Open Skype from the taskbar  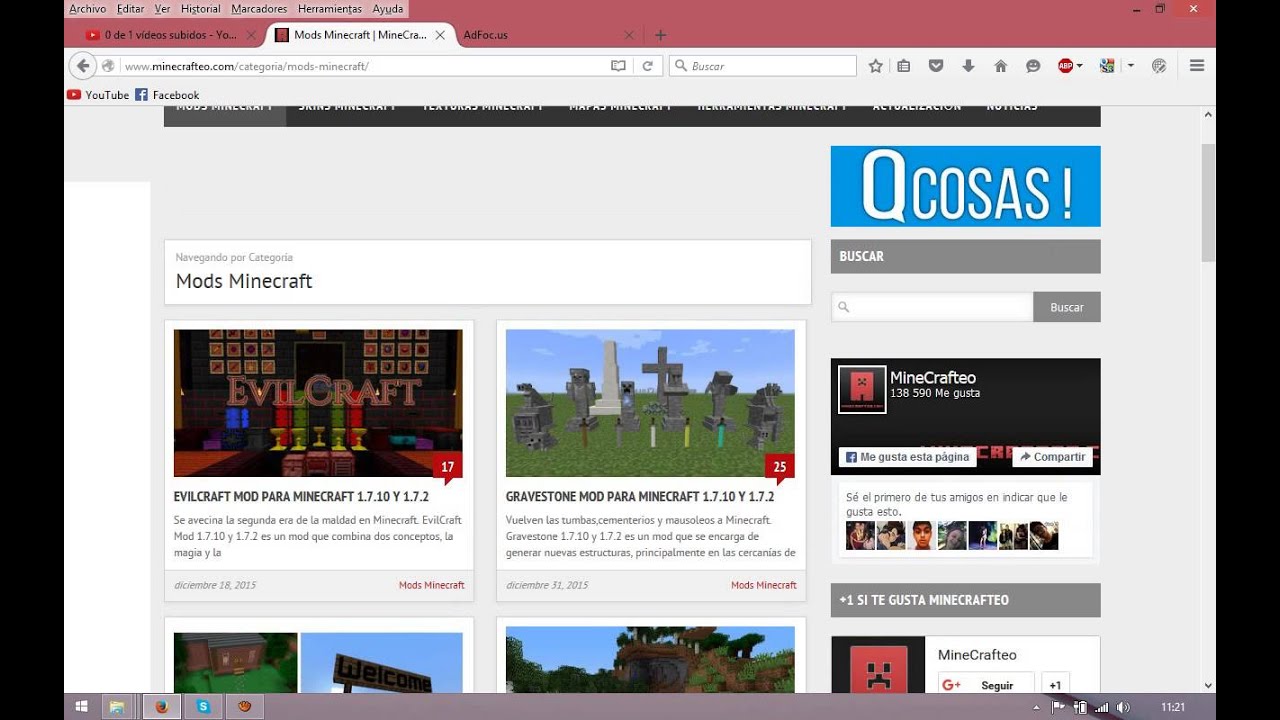(204, 706)
